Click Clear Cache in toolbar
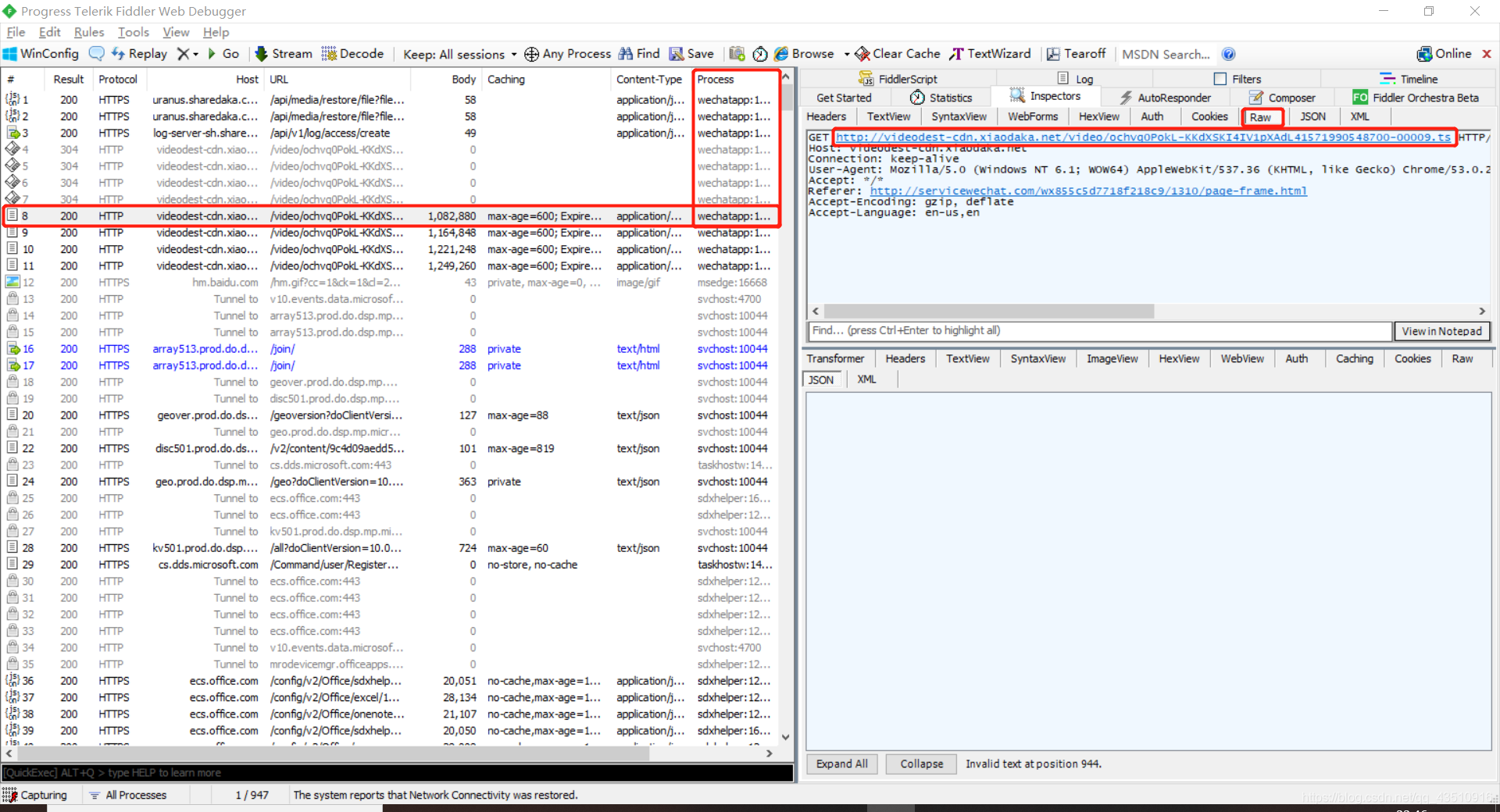The height and width of the screenshot is (812, 1500). pos(898,54)
